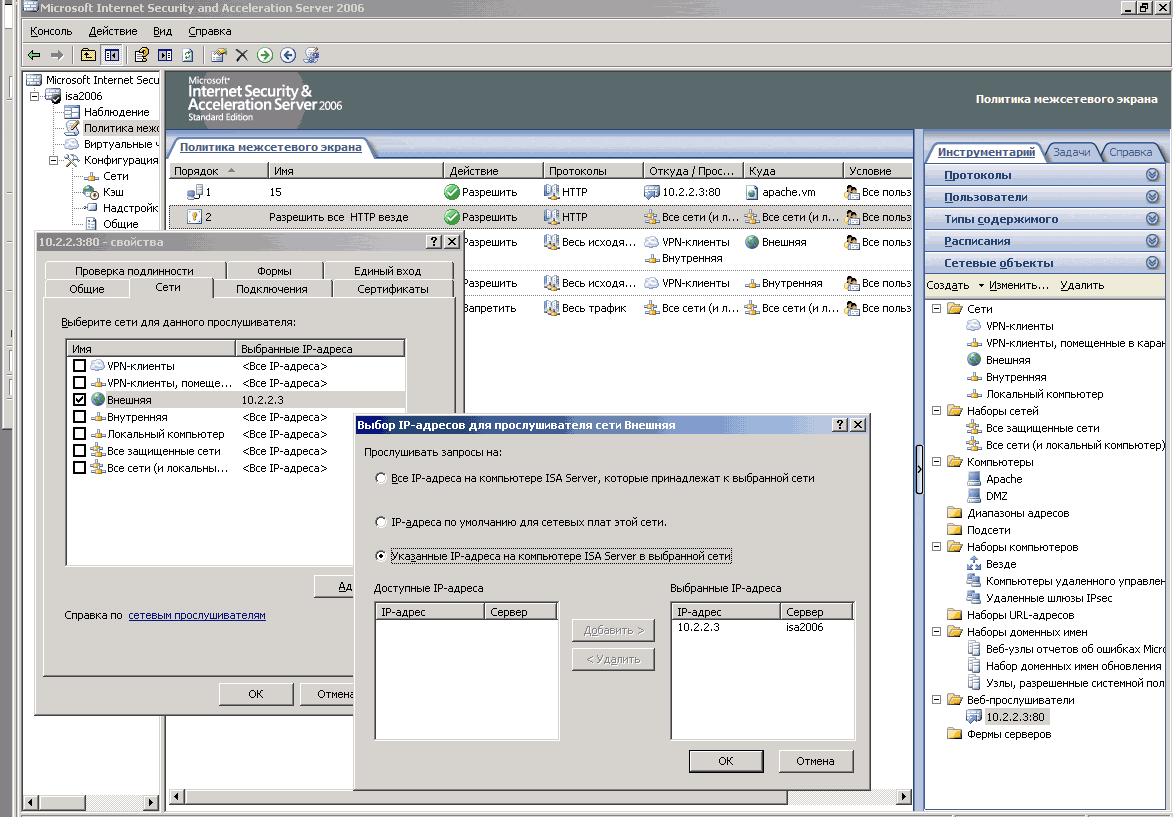This screenshot has width=1173, height=817.
Task: Click the Edit Selected Rule toolbar icon
Action: [x=218, y=55]
